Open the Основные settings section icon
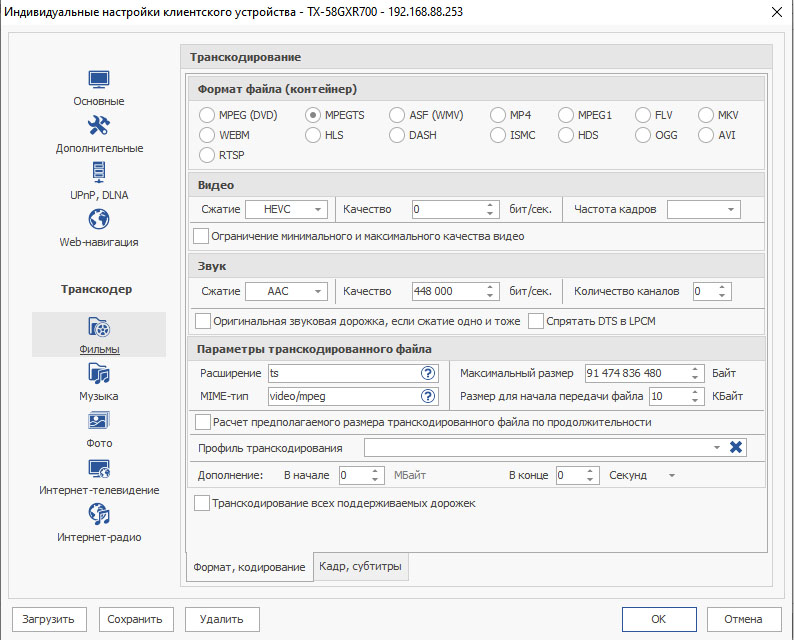 (98, 79)
